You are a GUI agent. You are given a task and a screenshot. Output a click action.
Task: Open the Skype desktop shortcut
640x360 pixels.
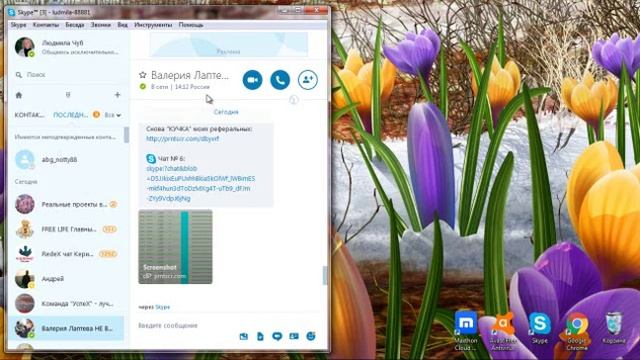click(x=540, y=329)
